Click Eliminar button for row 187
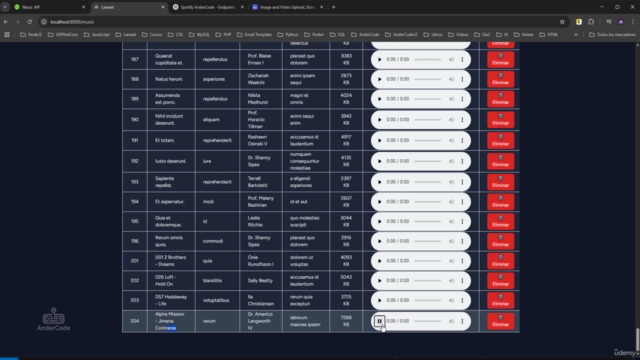The height and width of the screenshot is (360, 640). [x=500, y=60]
